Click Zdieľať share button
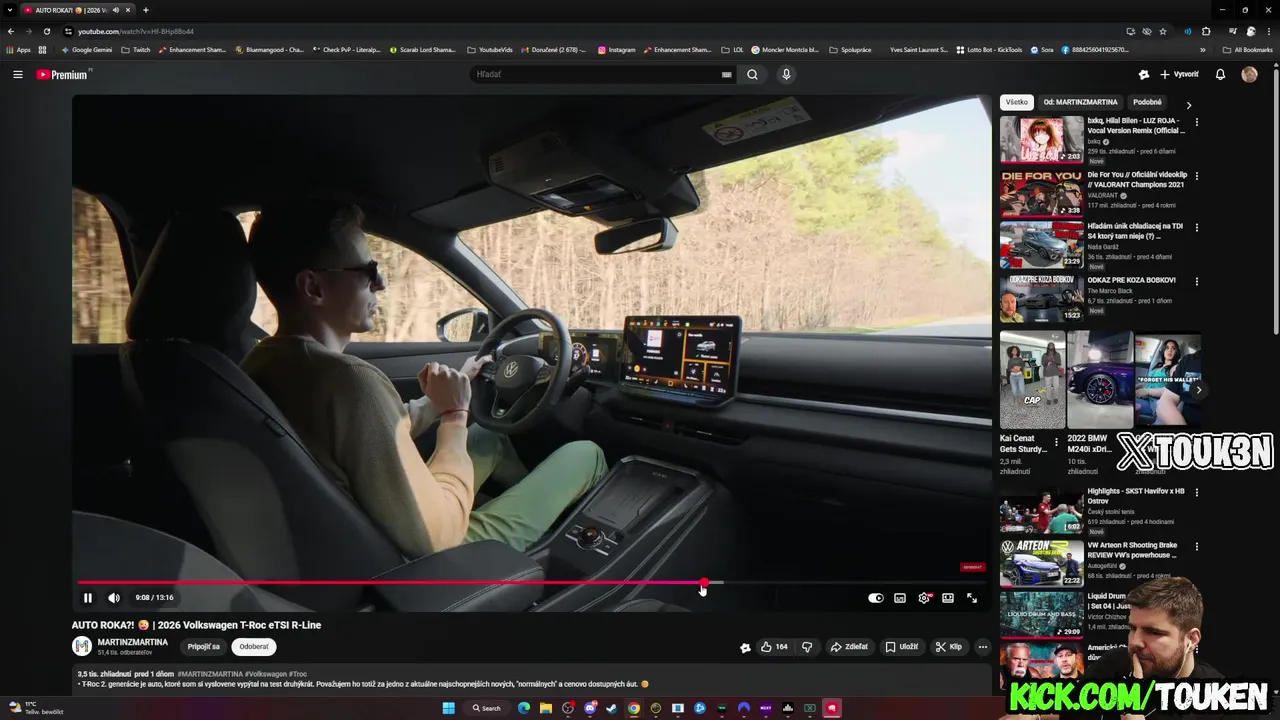1280x720 pixels. [x=849, y=647]
